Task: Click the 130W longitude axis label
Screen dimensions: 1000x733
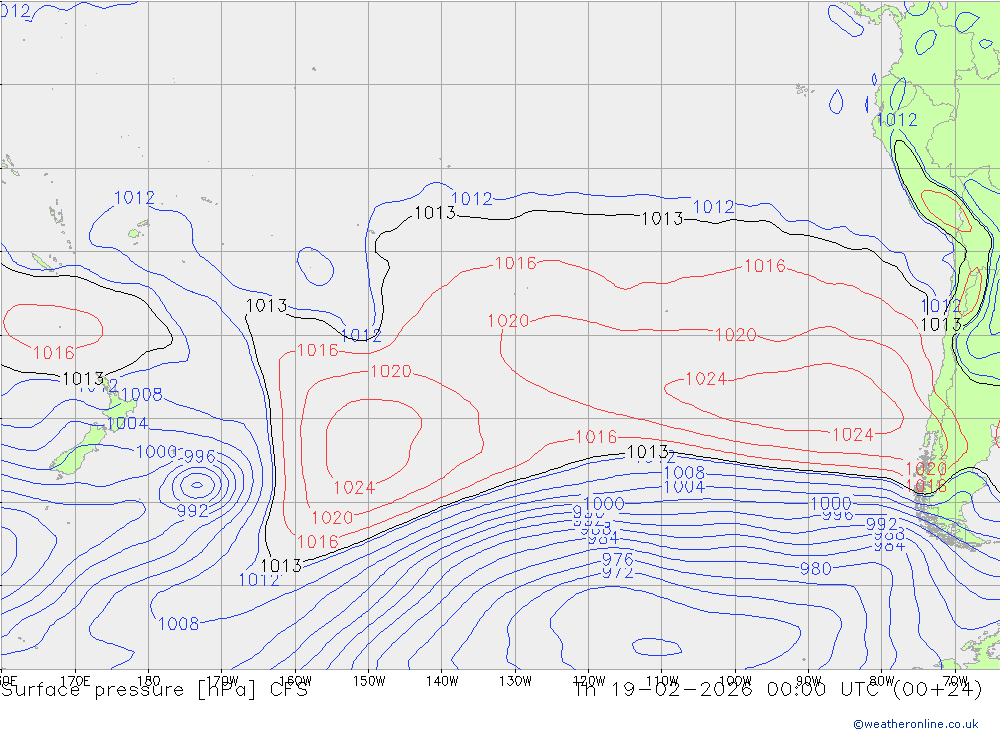Action: coord(515,681)
